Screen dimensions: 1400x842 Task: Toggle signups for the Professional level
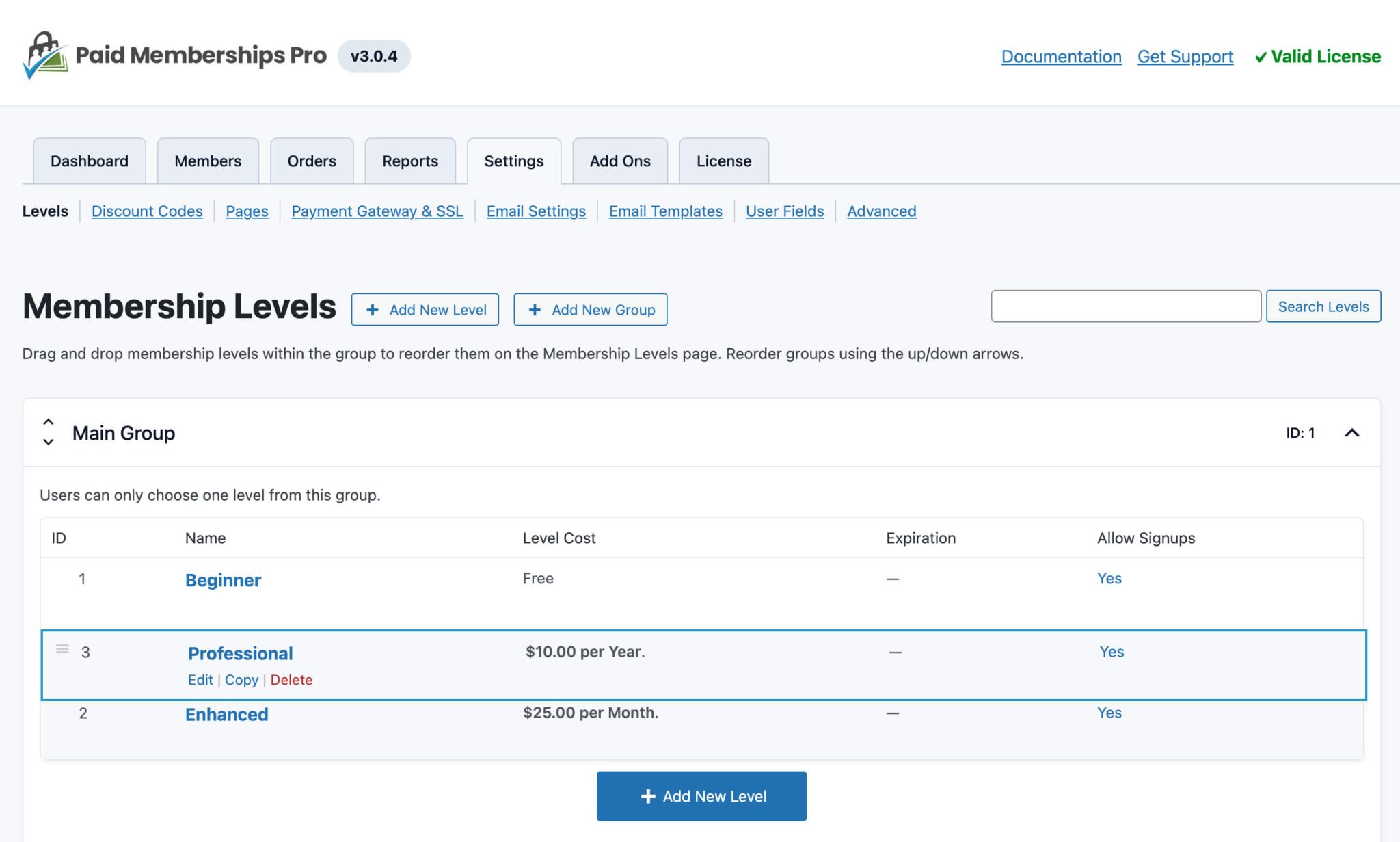coord(1112,652)
